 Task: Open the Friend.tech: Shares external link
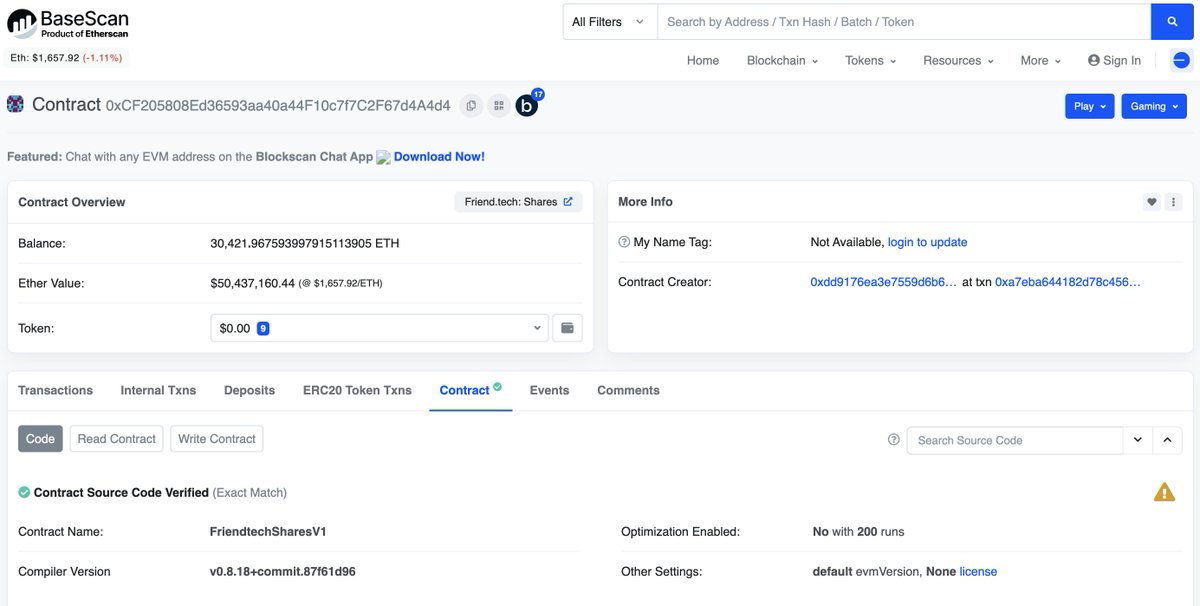[518, 202]
